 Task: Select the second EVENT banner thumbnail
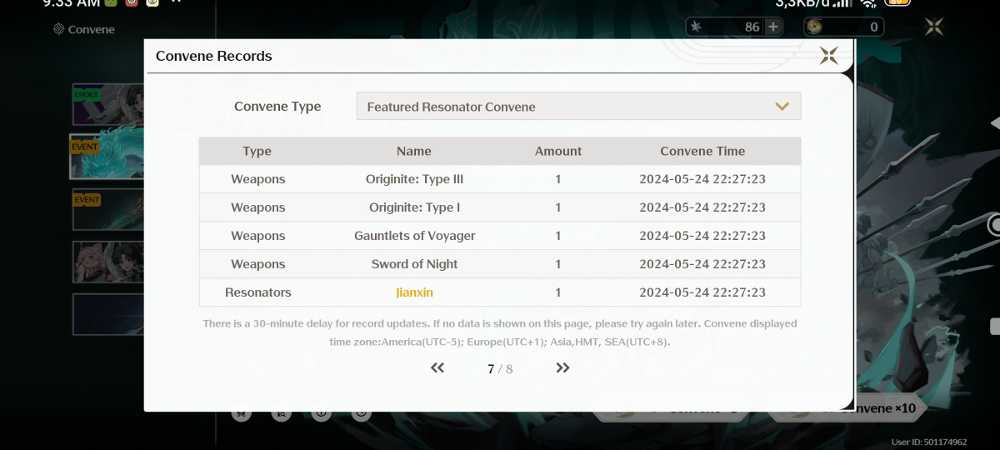click(x=108, y=209)
